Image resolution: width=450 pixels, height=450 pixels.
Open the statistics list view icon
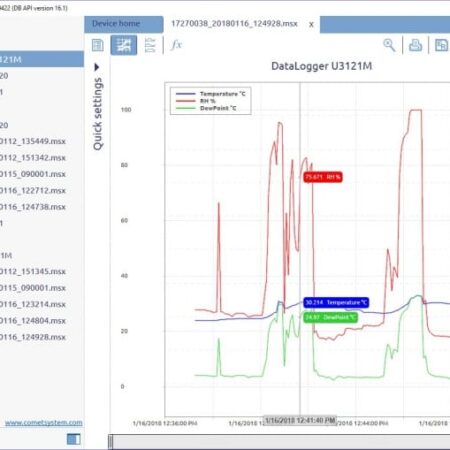[x=150, y=45]
